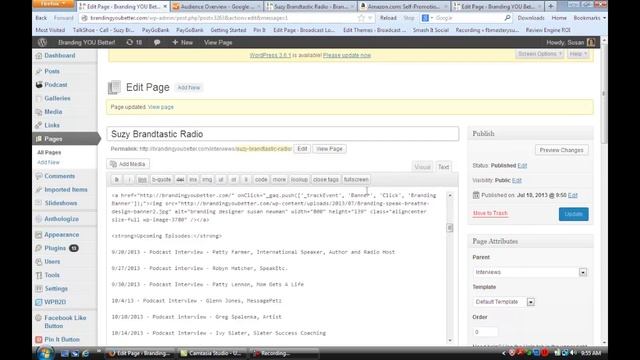The image size is (640, 360).
Task: Click the browser URL address bar
Action: coord(218,18)
